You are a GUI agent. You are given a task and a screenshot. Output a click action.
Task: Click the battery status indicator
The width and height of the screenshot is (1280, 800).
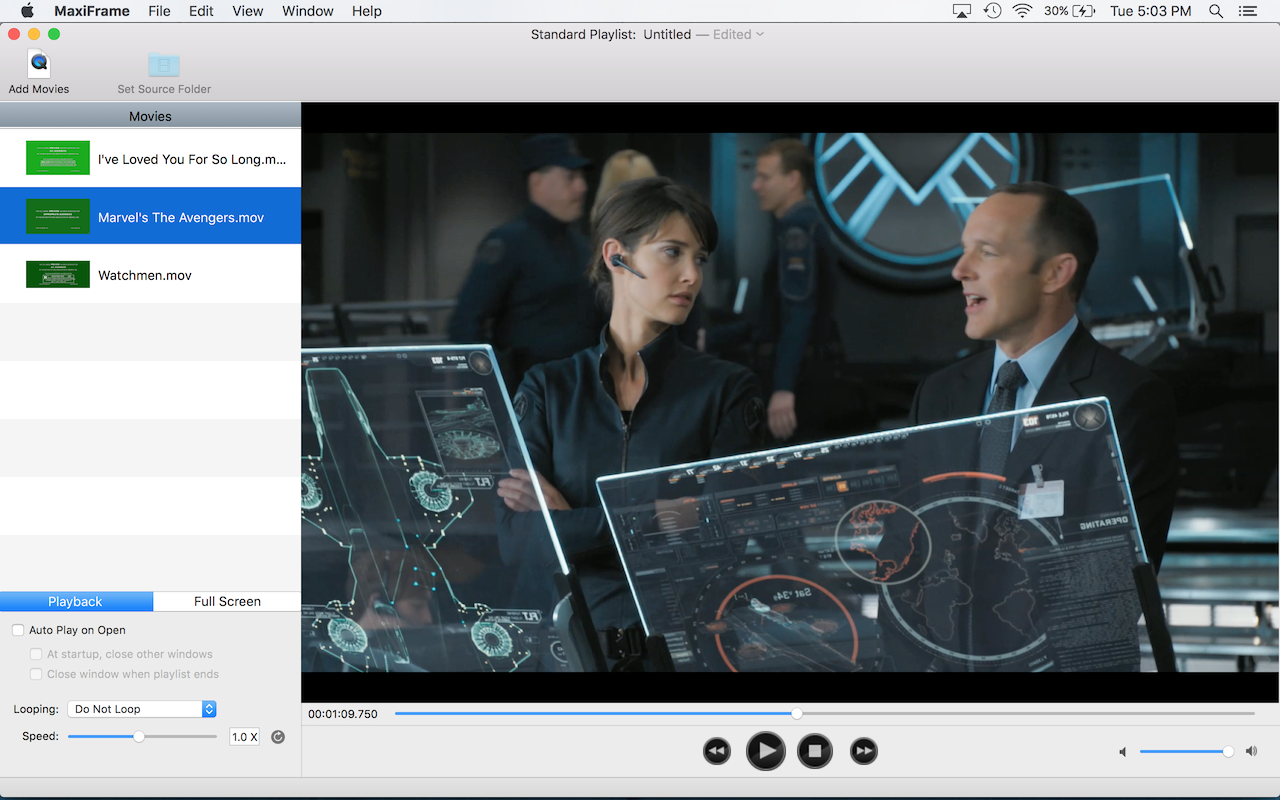[1070, 11]
